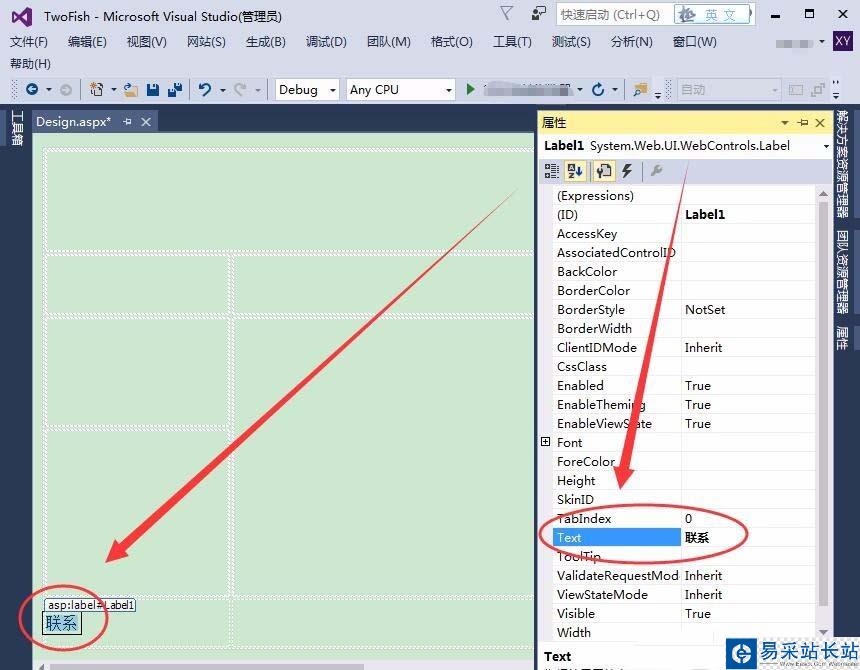Open the 视图(V) menu
Screen dimensions: 860x670
146,42
